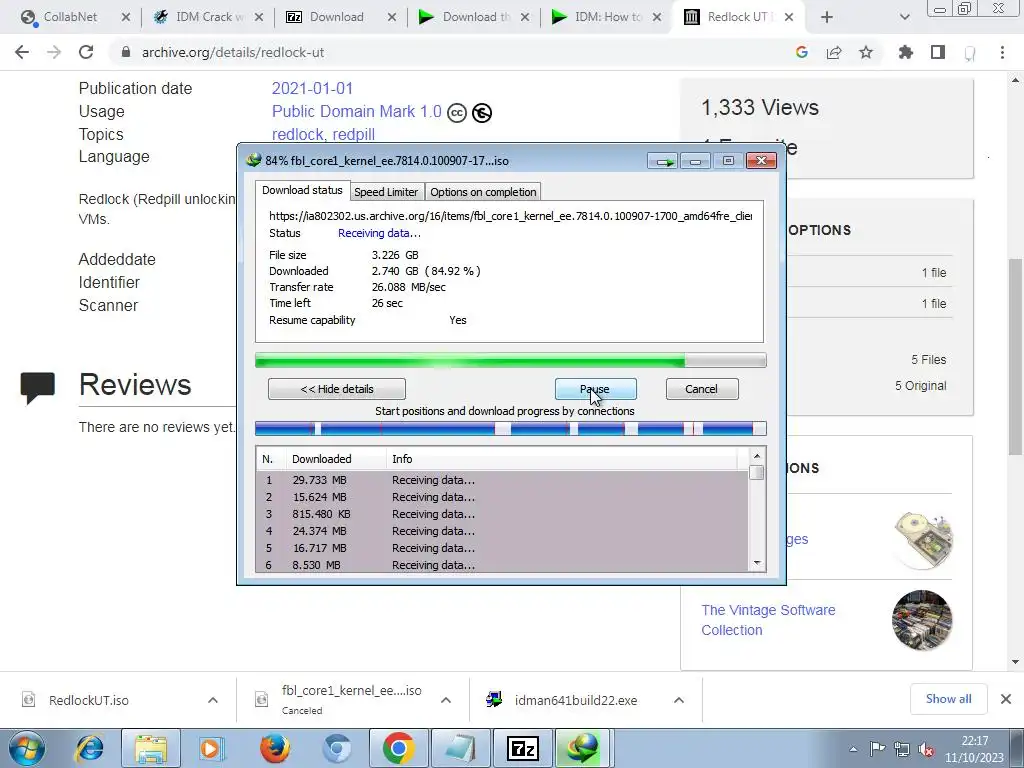Switch to Download status tab

point(302,191)
